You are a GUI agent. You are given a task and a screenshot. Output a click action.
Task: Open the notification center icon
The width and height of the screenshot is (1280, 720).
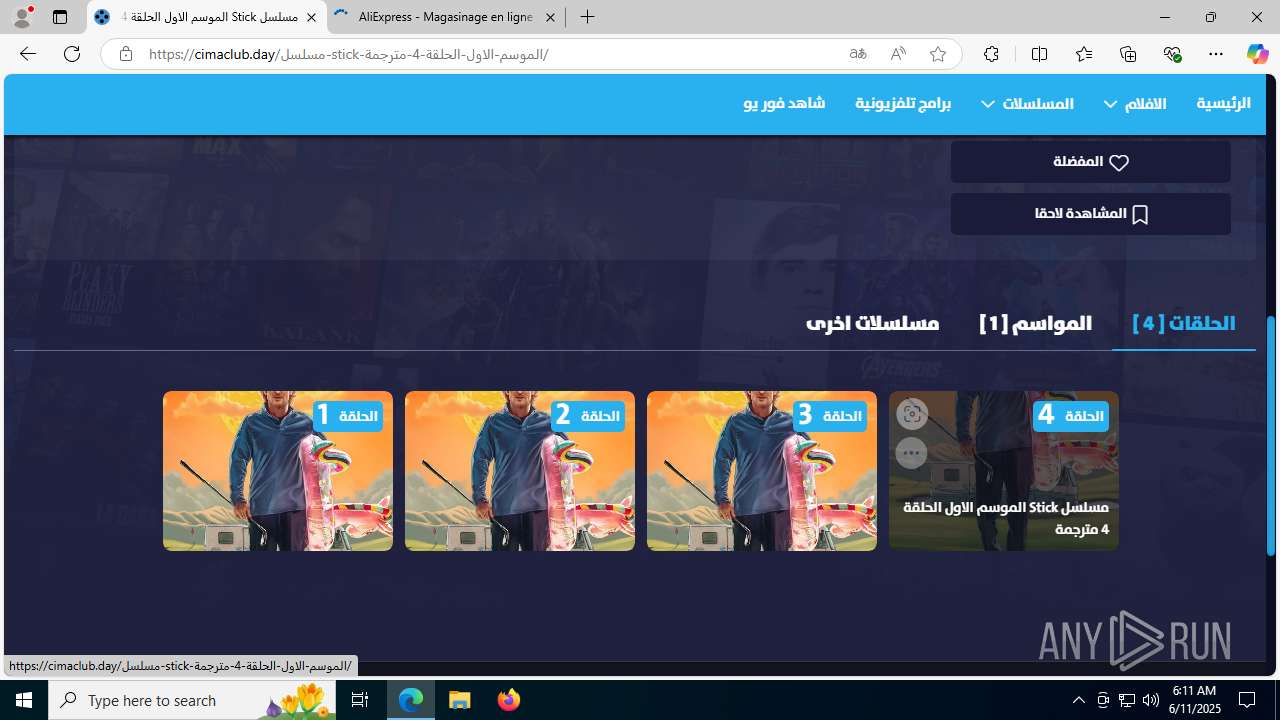pyautogui.click(x=1247, y=700)
